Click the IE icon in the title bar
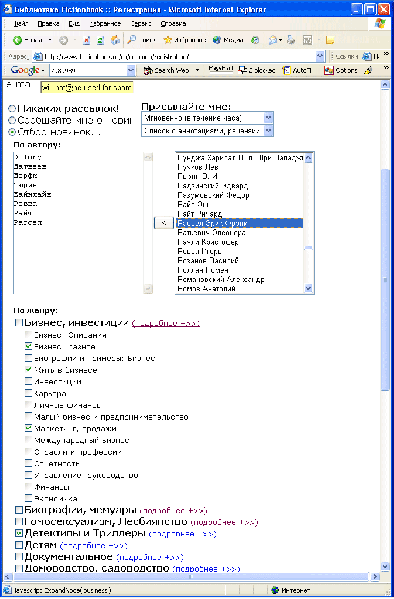 [7, 9]
